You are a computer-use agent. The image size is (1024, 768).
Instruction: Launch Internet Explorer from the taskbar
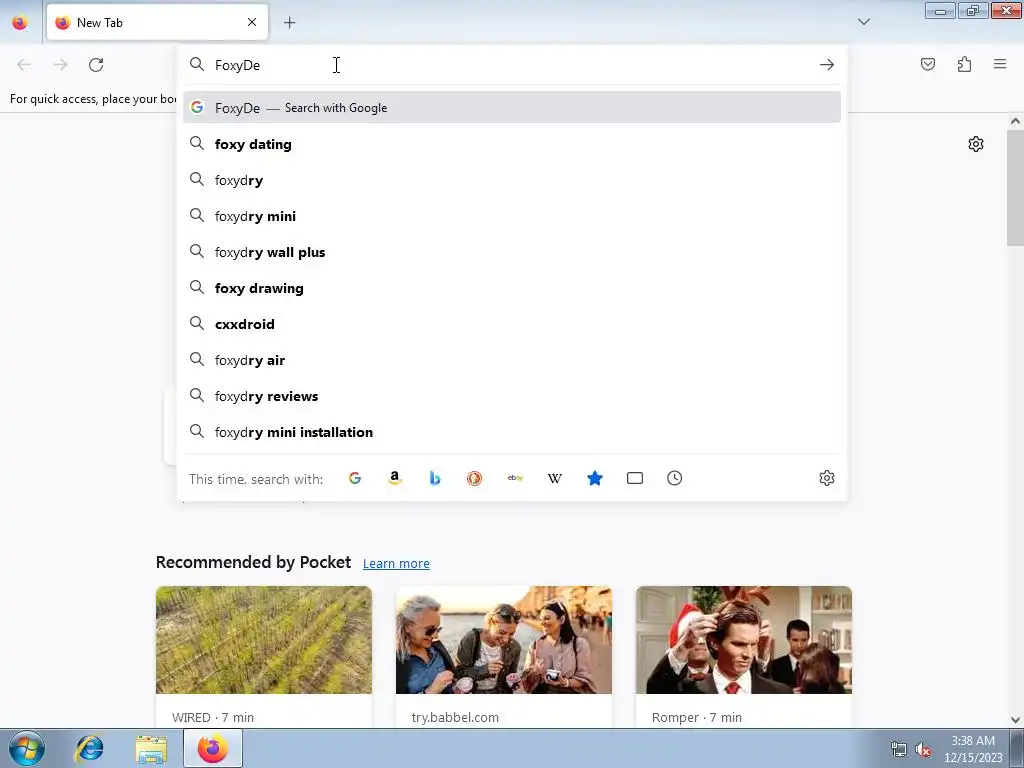89,748
